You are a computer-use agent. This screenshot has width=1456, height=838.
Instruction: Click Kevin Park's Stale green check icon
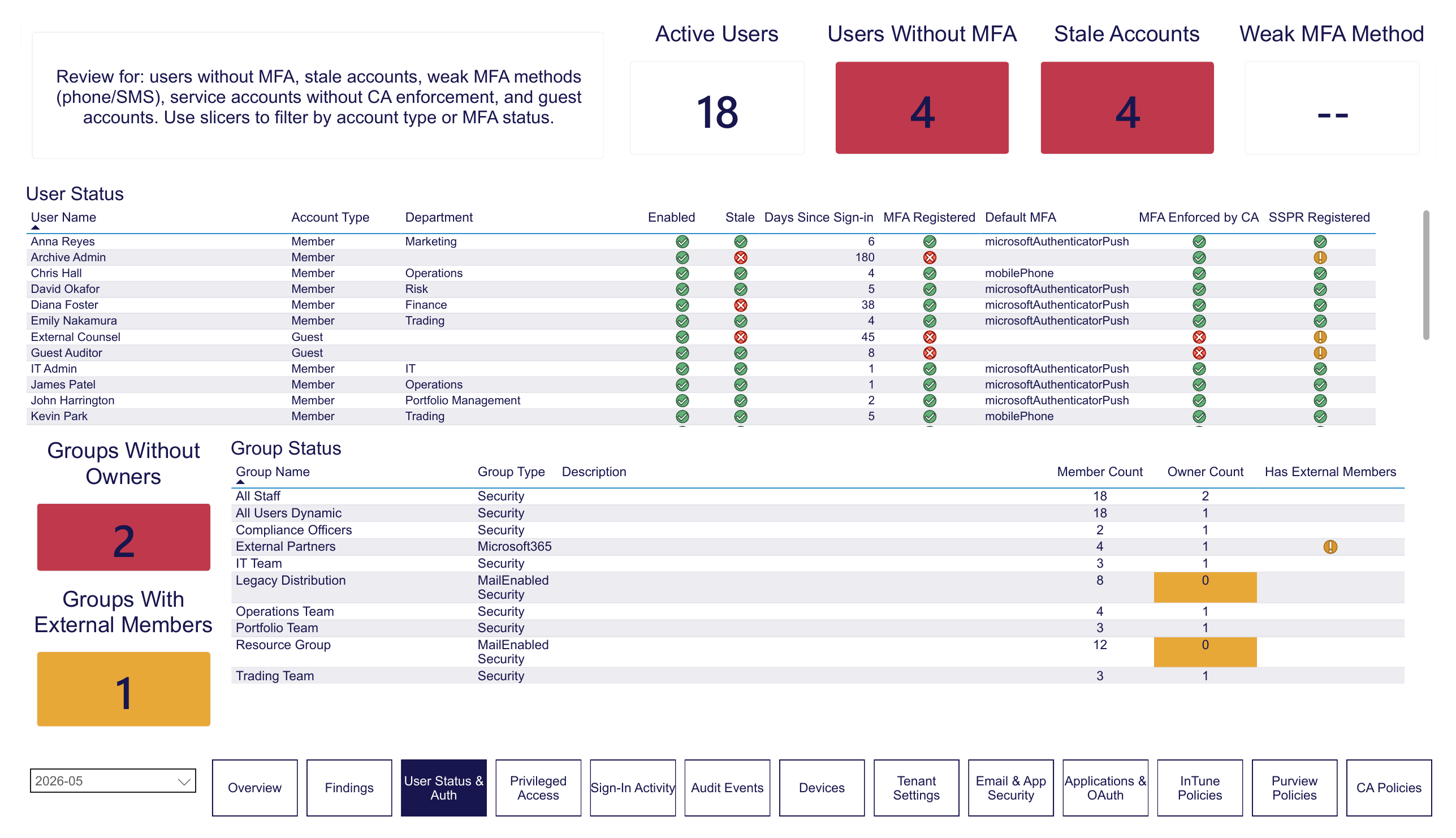pyautogui.click(x=740, y=416)
